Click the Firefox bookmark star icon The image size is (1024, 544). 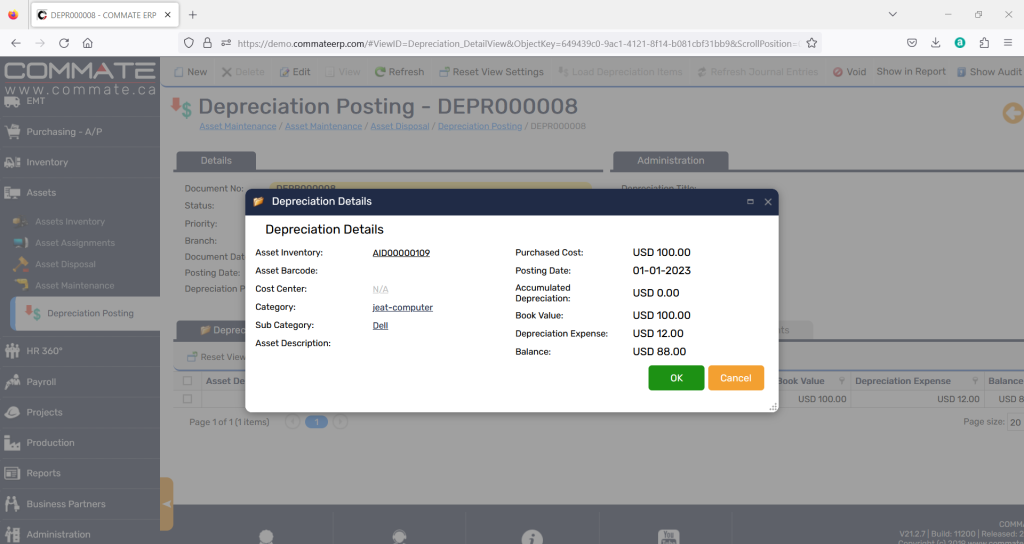812,43
